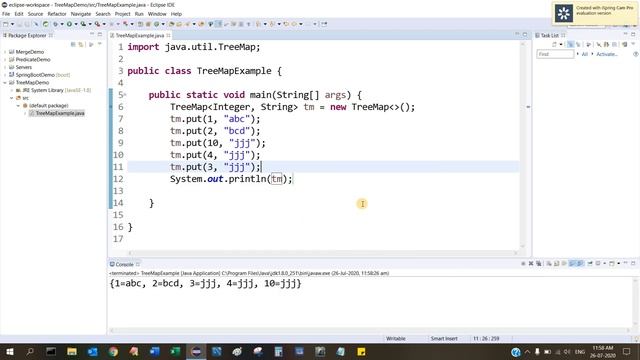Image resolution: width=640 pixels, height=360 pixels.
Task: Open the Debug button dropdown arrow
Action: tap(62, 24)
